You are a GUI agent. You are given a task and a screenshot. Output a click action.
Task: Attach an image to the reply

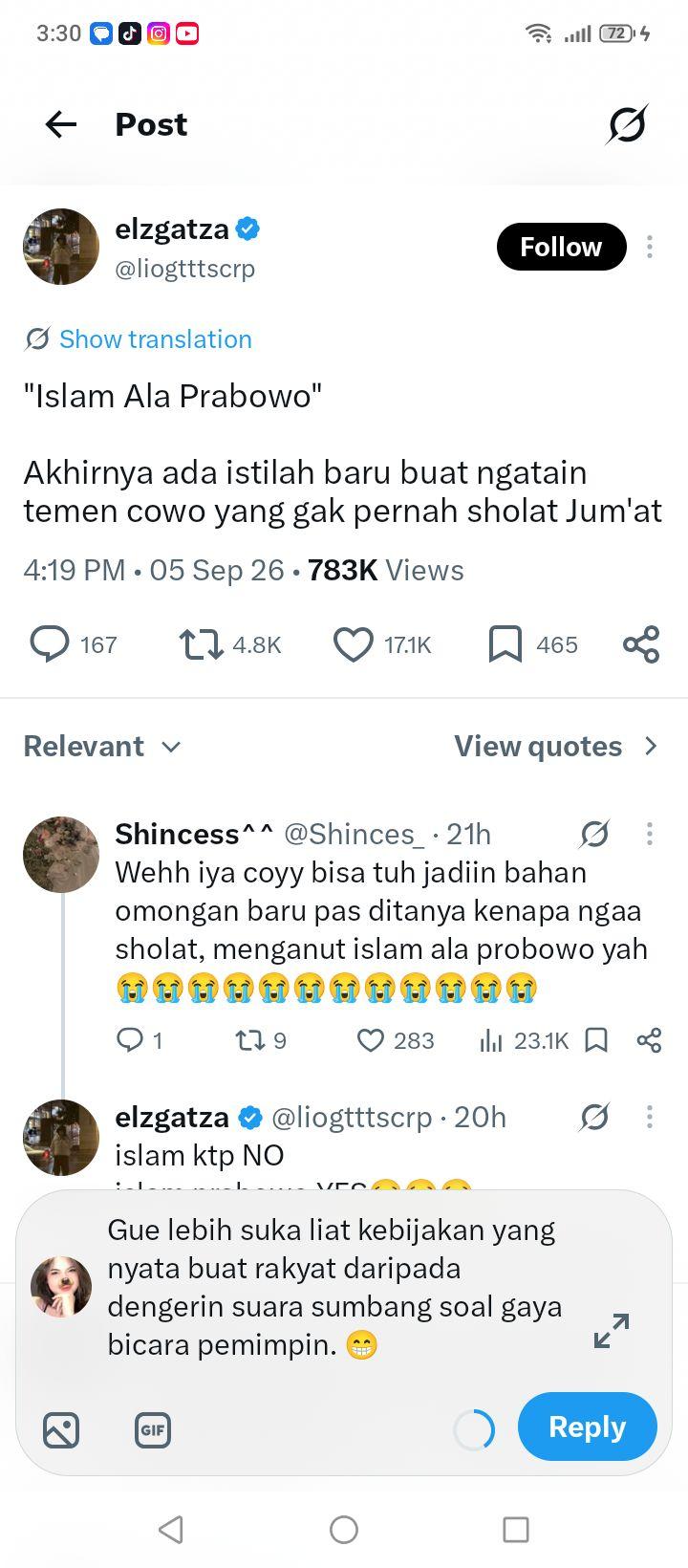point(61,1430)
